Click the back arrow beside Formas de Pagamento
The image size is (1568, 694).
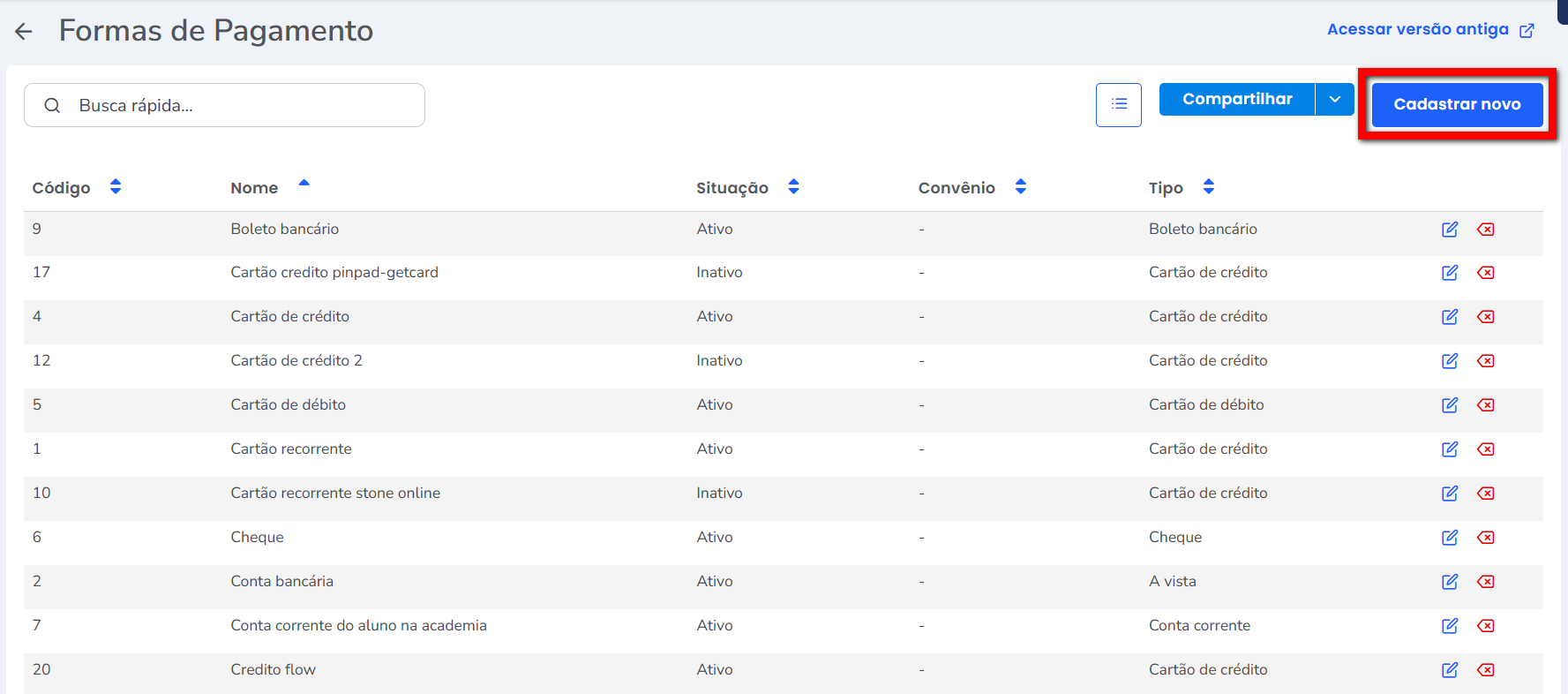coord(24,32)
